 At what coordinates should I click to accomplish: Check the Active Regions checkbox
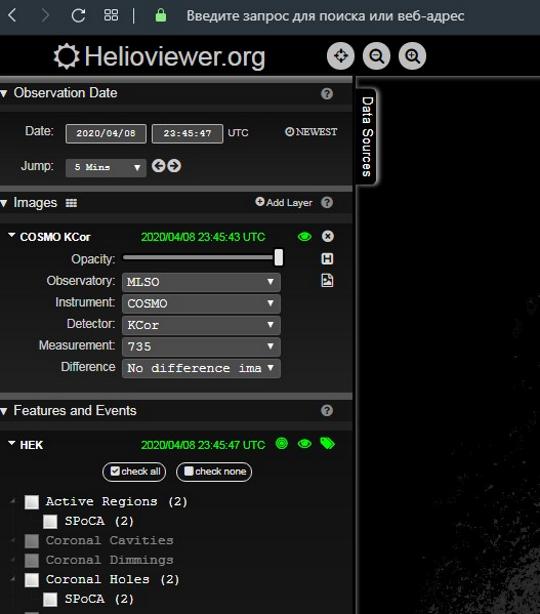click(32, 502)
